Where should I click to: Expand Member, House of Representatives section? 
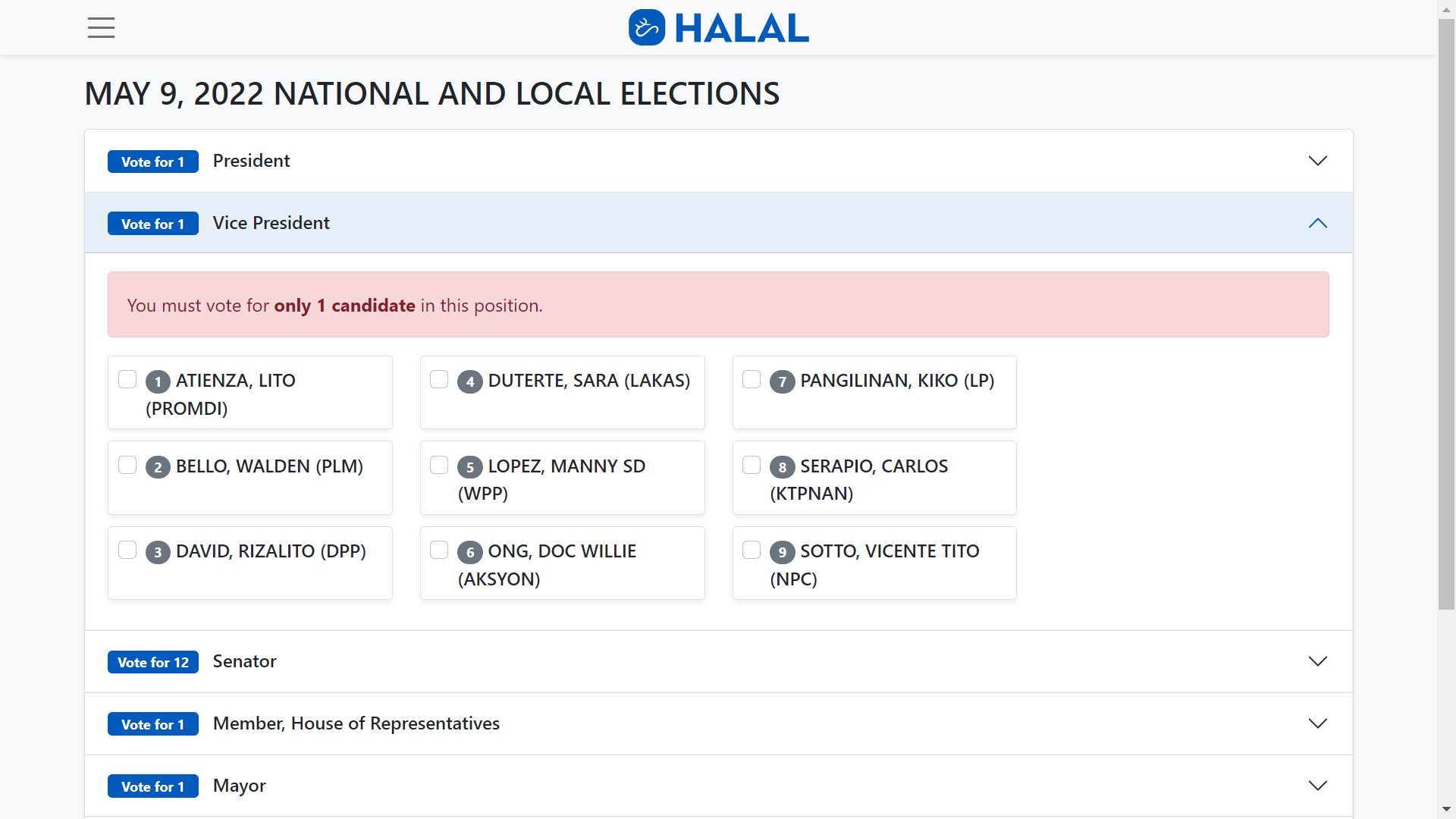click(1318, 723)
